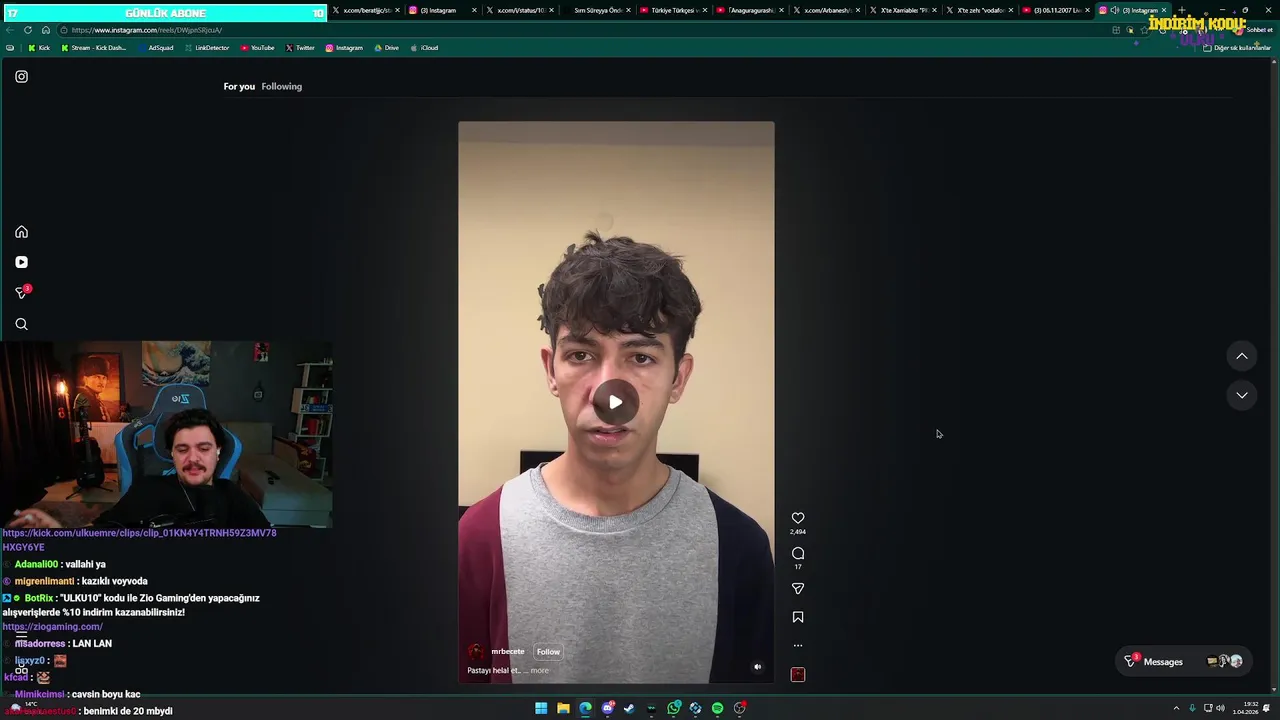Switch to the x.com/Arbanesh browser tab
Viewport: 1280px width, 720px height.
(827, 10)
